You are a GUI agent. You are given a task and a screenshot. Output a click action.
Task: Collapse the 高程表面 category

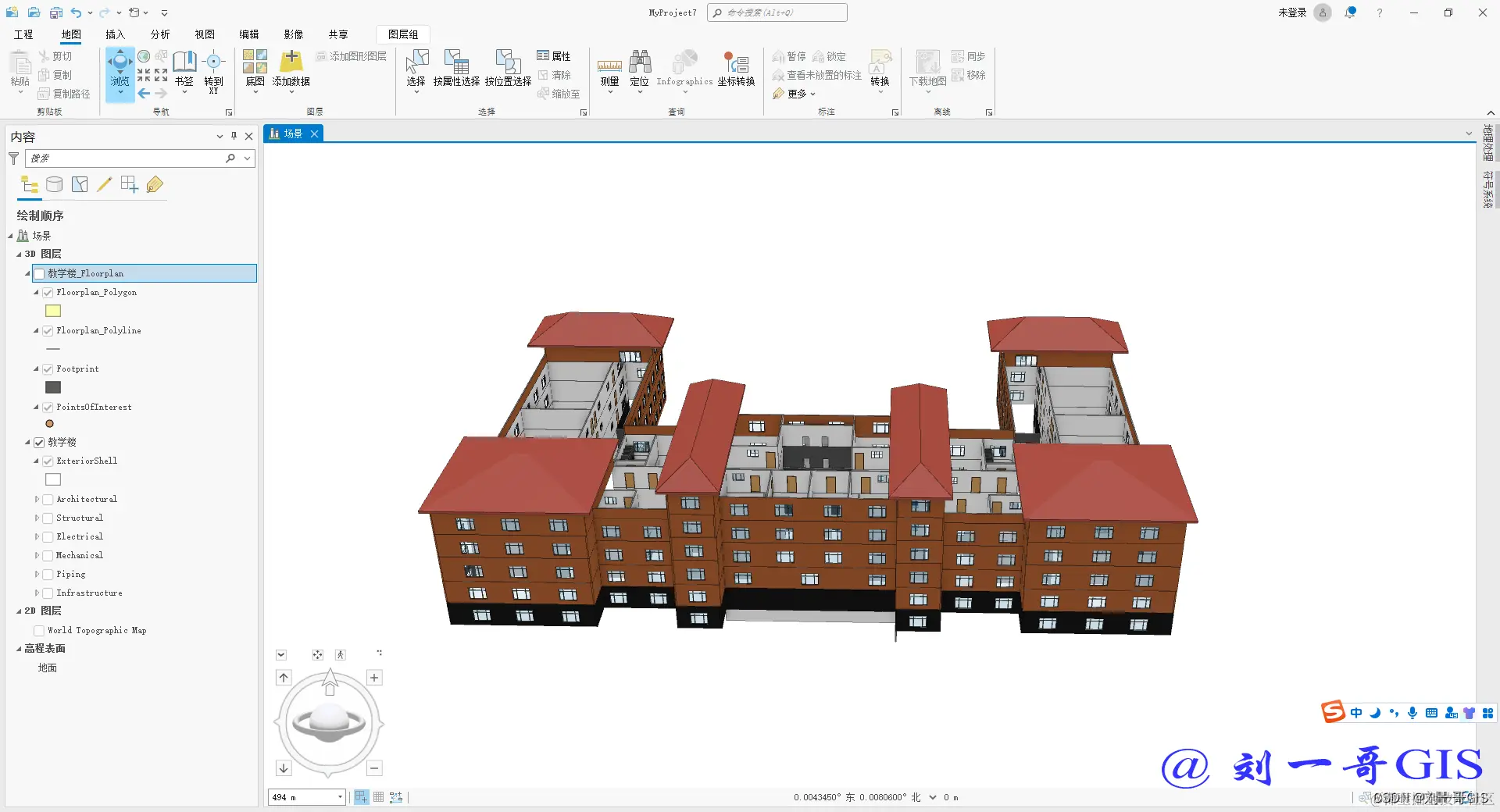coord(19,649)
